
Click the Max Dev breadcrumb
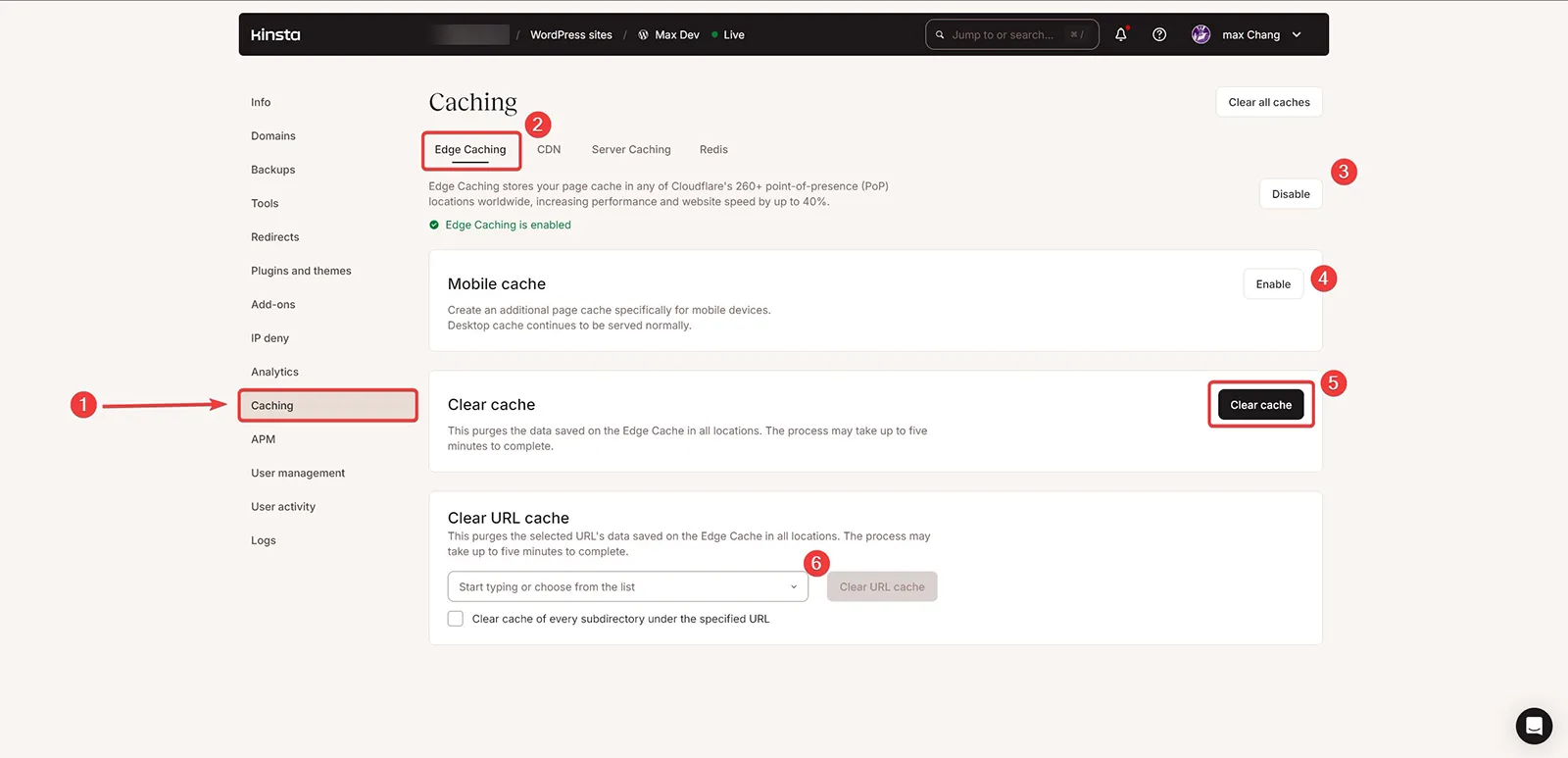pos(677,34)
